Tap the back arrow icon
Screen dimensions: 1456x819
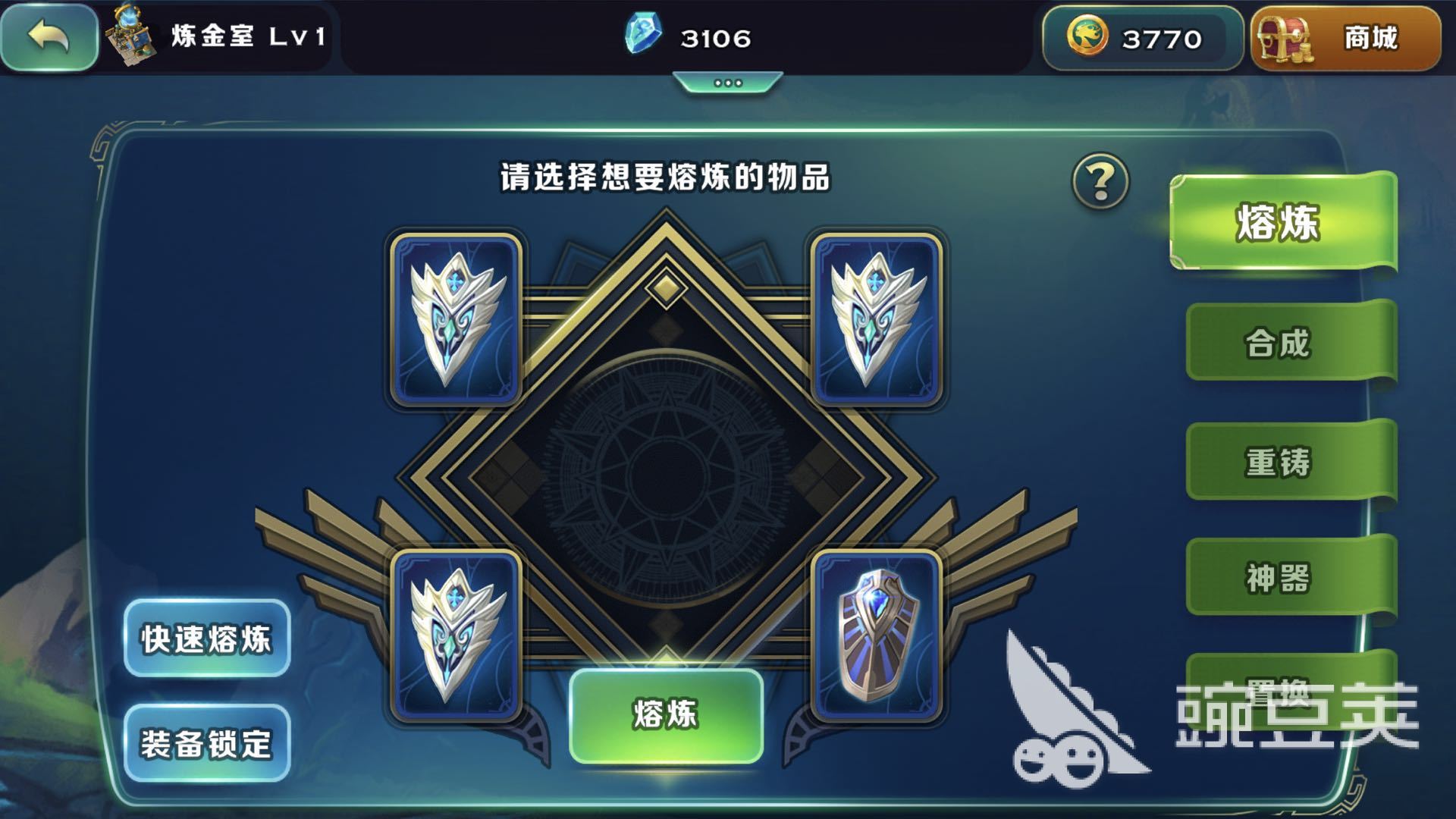tap(49, 36)
